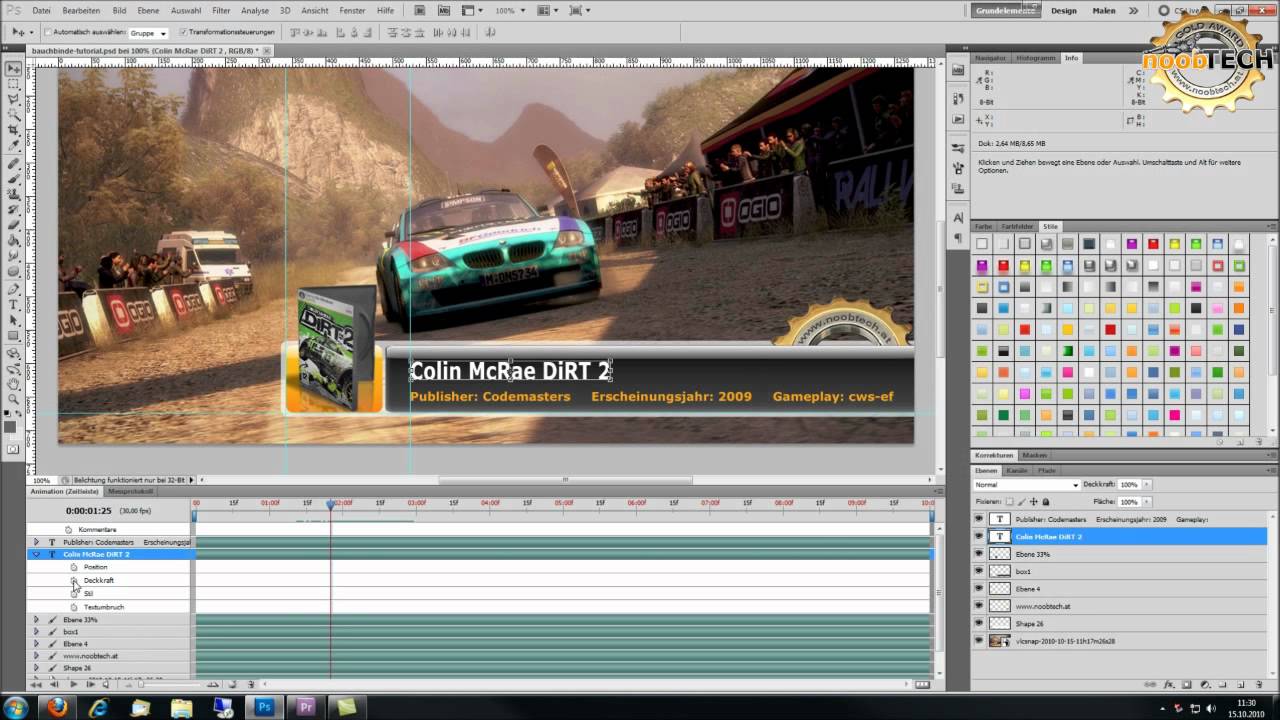Collapse the Colin McRae DiRT 2 timeline track
Viewport: 1280px width, 720px height.
coord(36,554)
